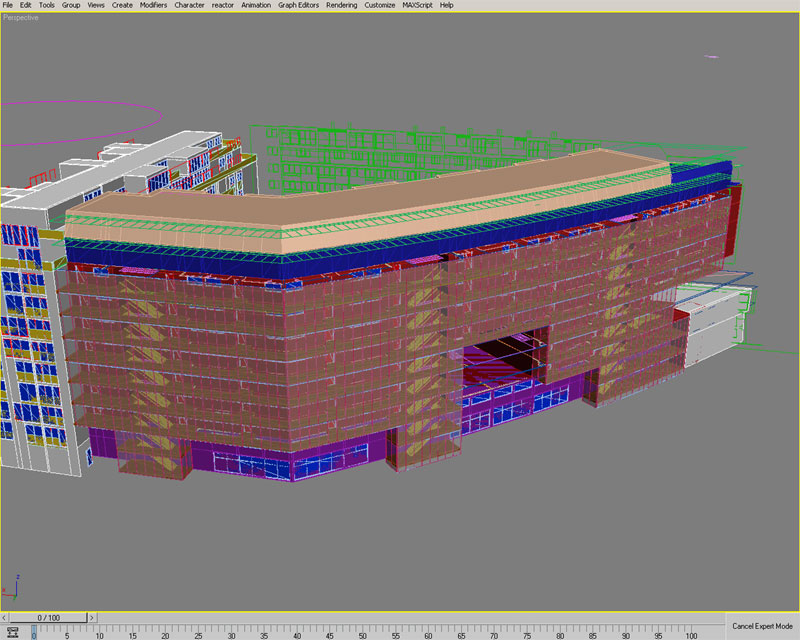Expand the Create menu
This screenshot has width=800, height=640.
tap(122, 5)
